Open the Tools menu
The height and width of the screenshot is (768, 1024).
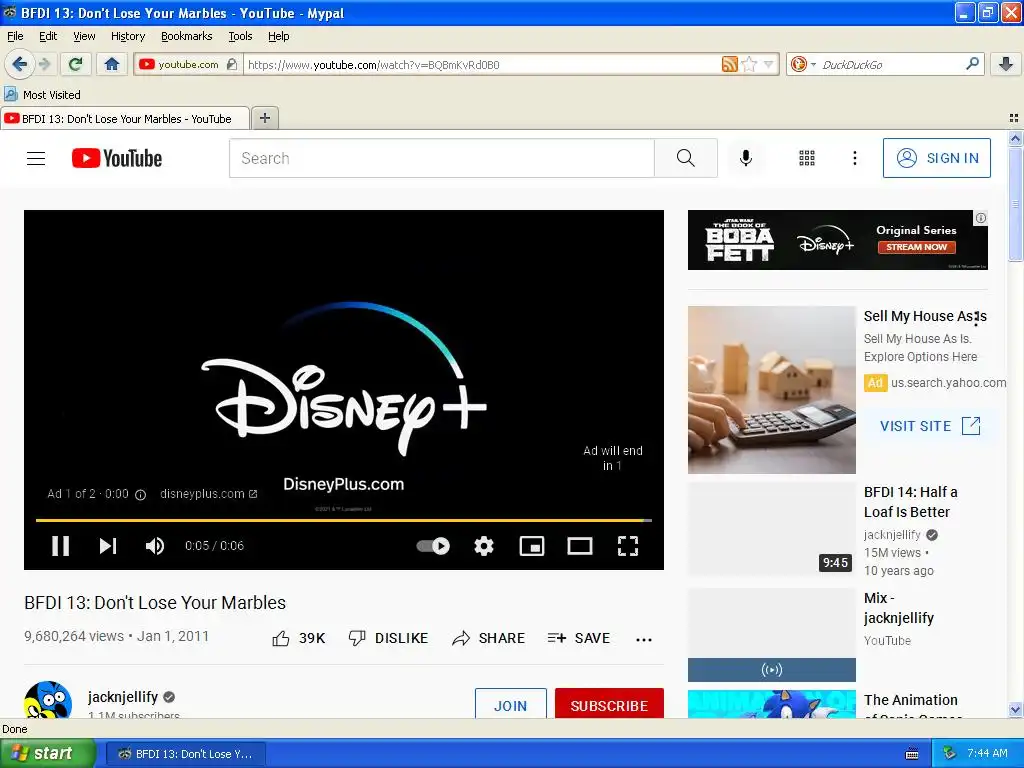[x=240, y=36]
